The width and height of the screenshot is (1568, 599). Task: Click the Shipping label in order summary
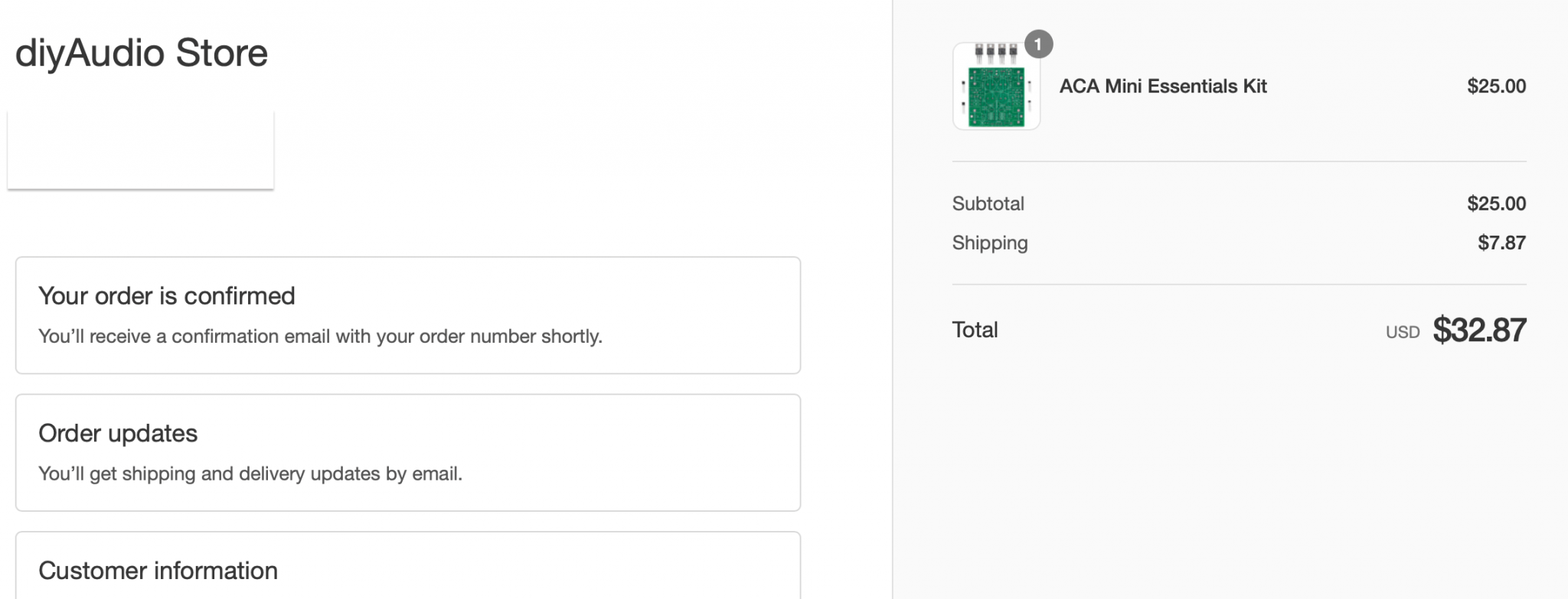point(990,243)
